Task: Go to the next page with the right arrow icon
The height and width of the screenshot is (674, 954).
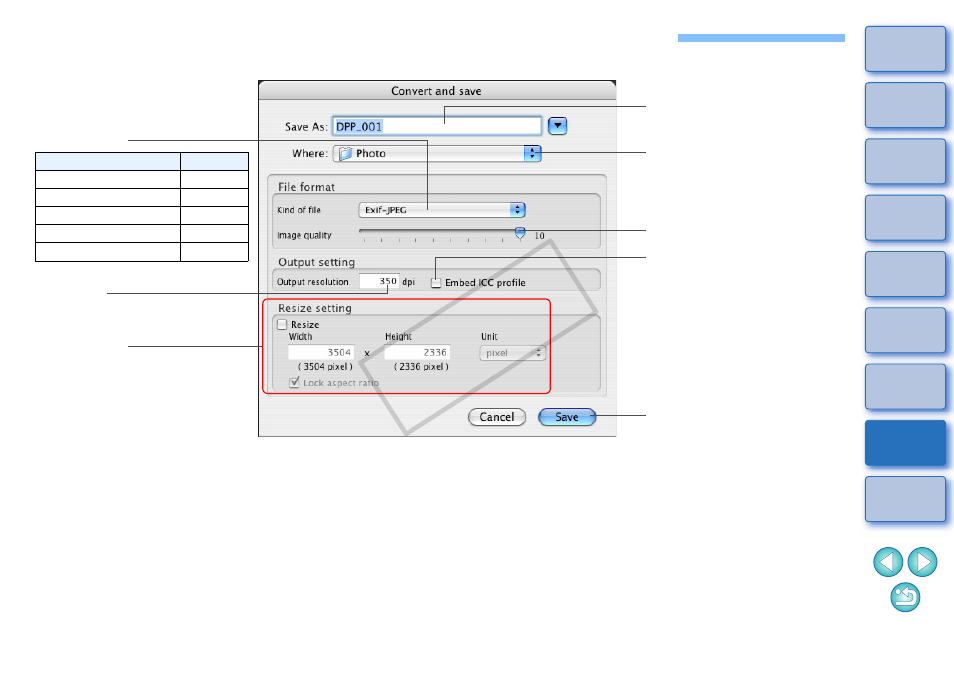Action: tap(922, 562)
